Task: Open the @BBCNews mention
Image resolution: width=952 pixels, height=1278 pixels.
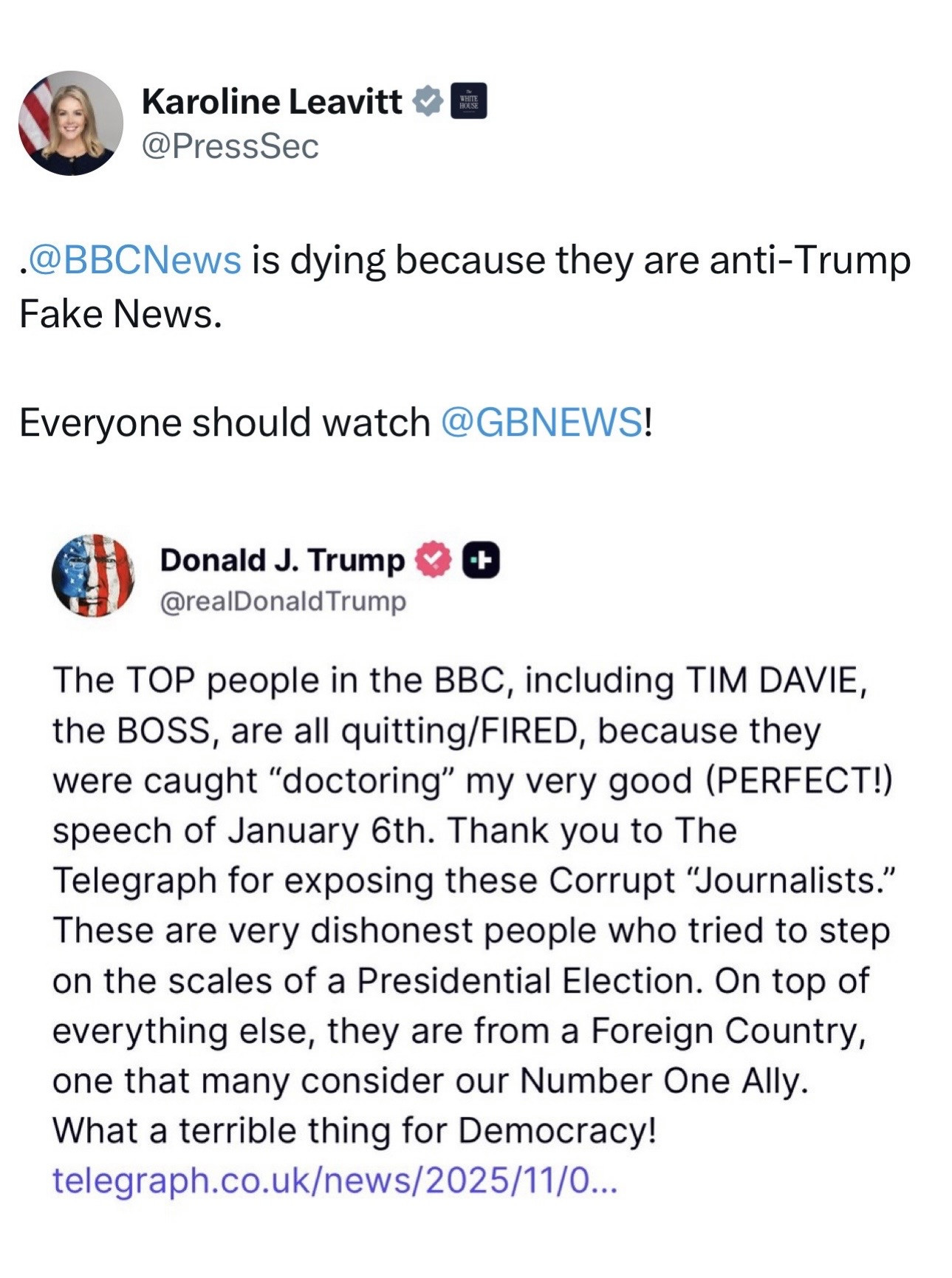Action: [134, 260]
